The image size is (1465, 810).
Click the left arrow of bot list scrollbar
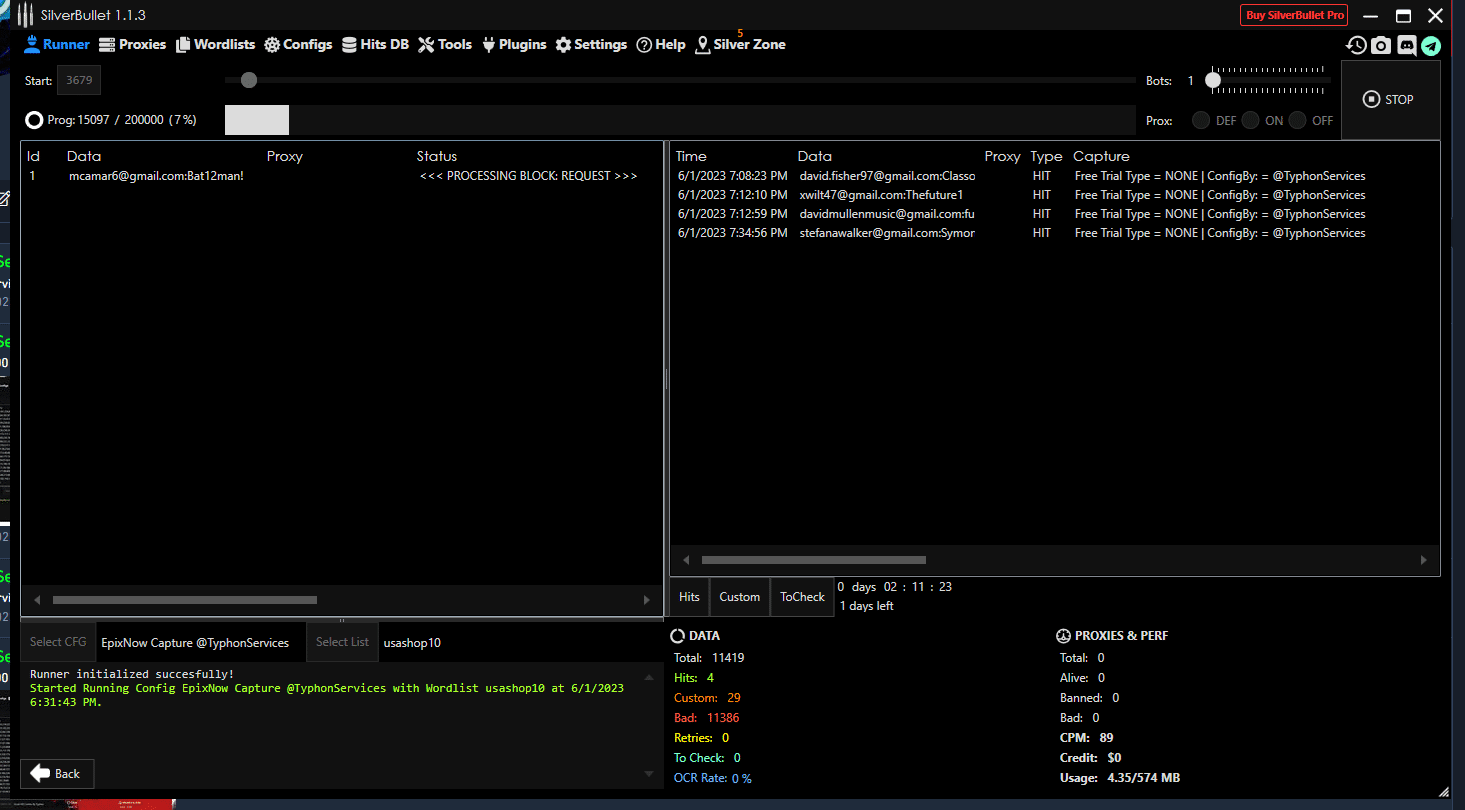click(x=37, y=600)
